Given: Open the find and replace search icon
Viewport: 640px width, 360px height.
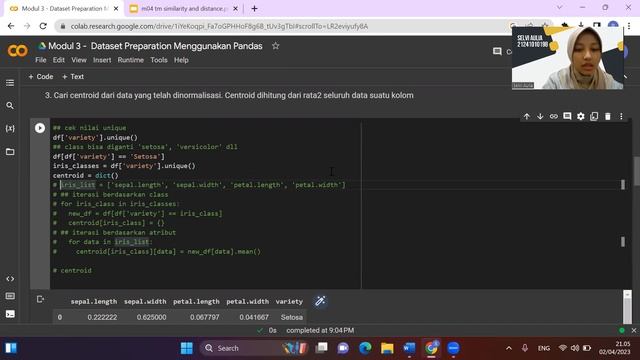Looking at the screenshot, I should click(x=10, y=106).
